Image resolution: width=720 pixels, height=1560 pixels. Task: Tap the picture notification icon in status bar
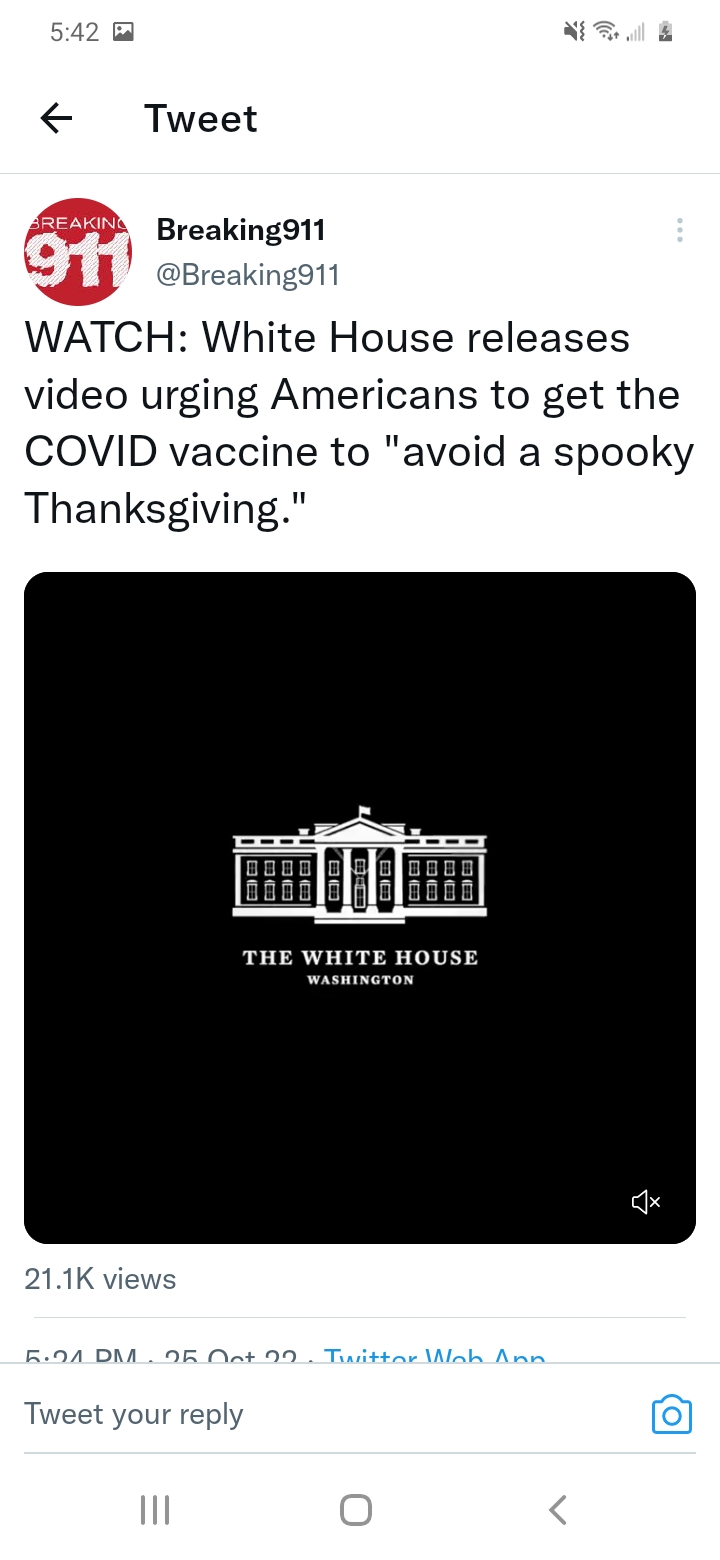coord(124,32)
